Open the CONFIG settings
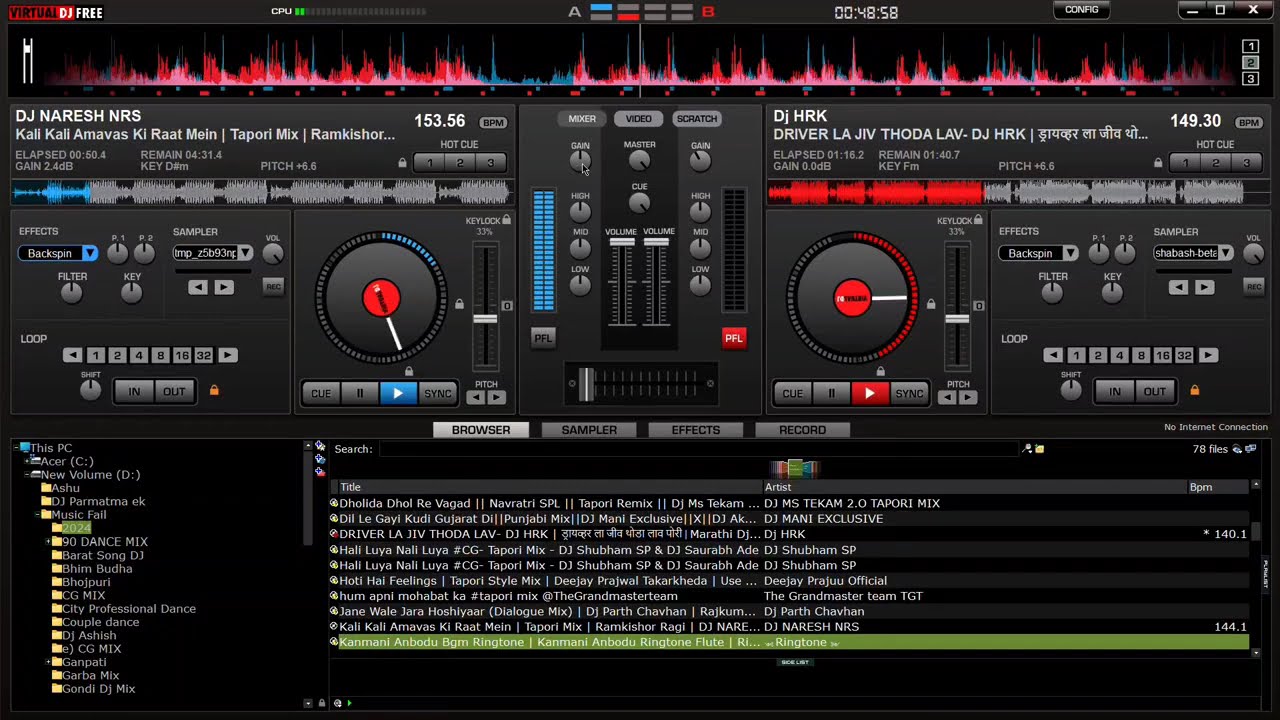 1081,10
